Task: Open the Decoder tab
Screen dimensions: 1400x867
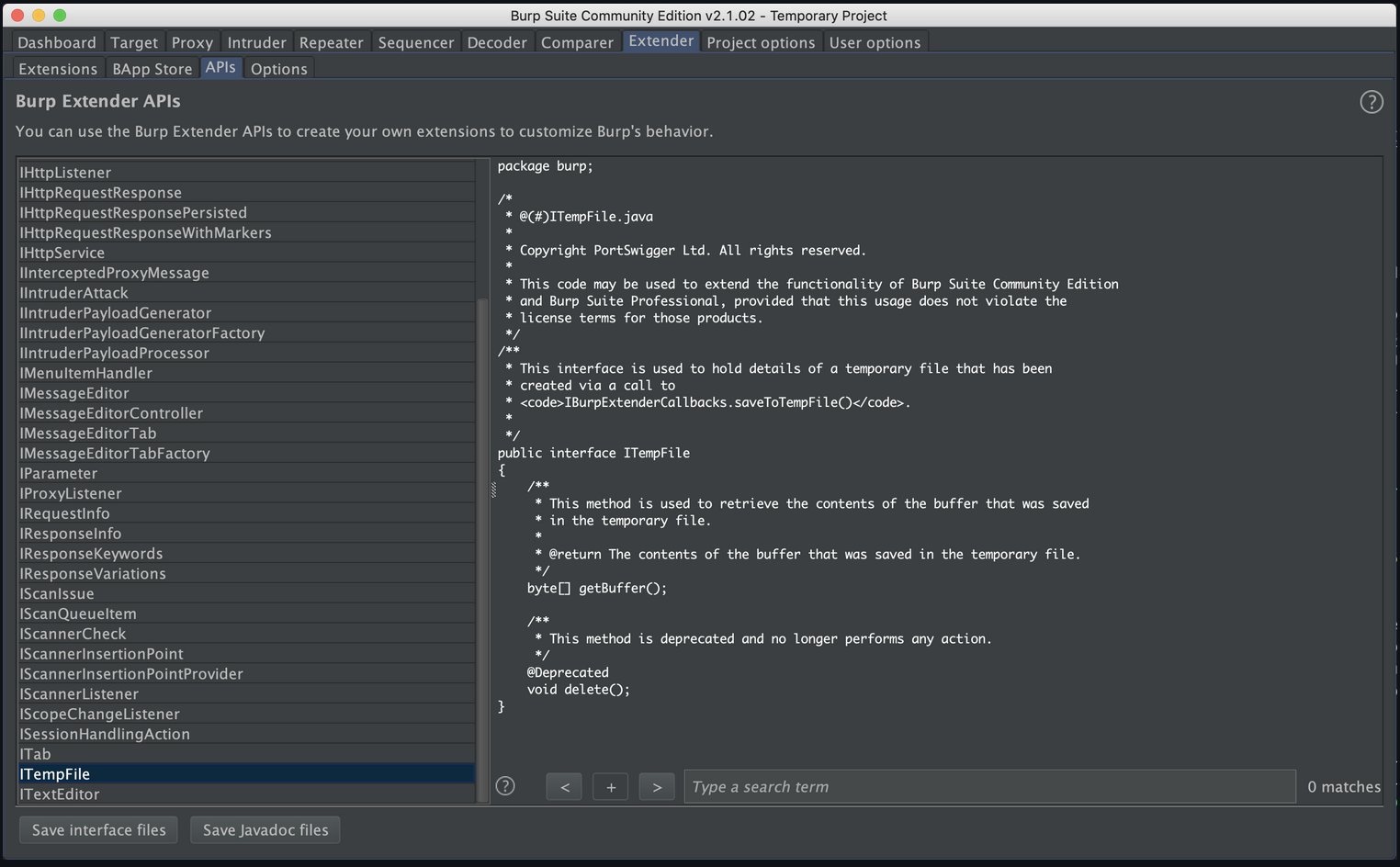Action: tap(496, 42)
